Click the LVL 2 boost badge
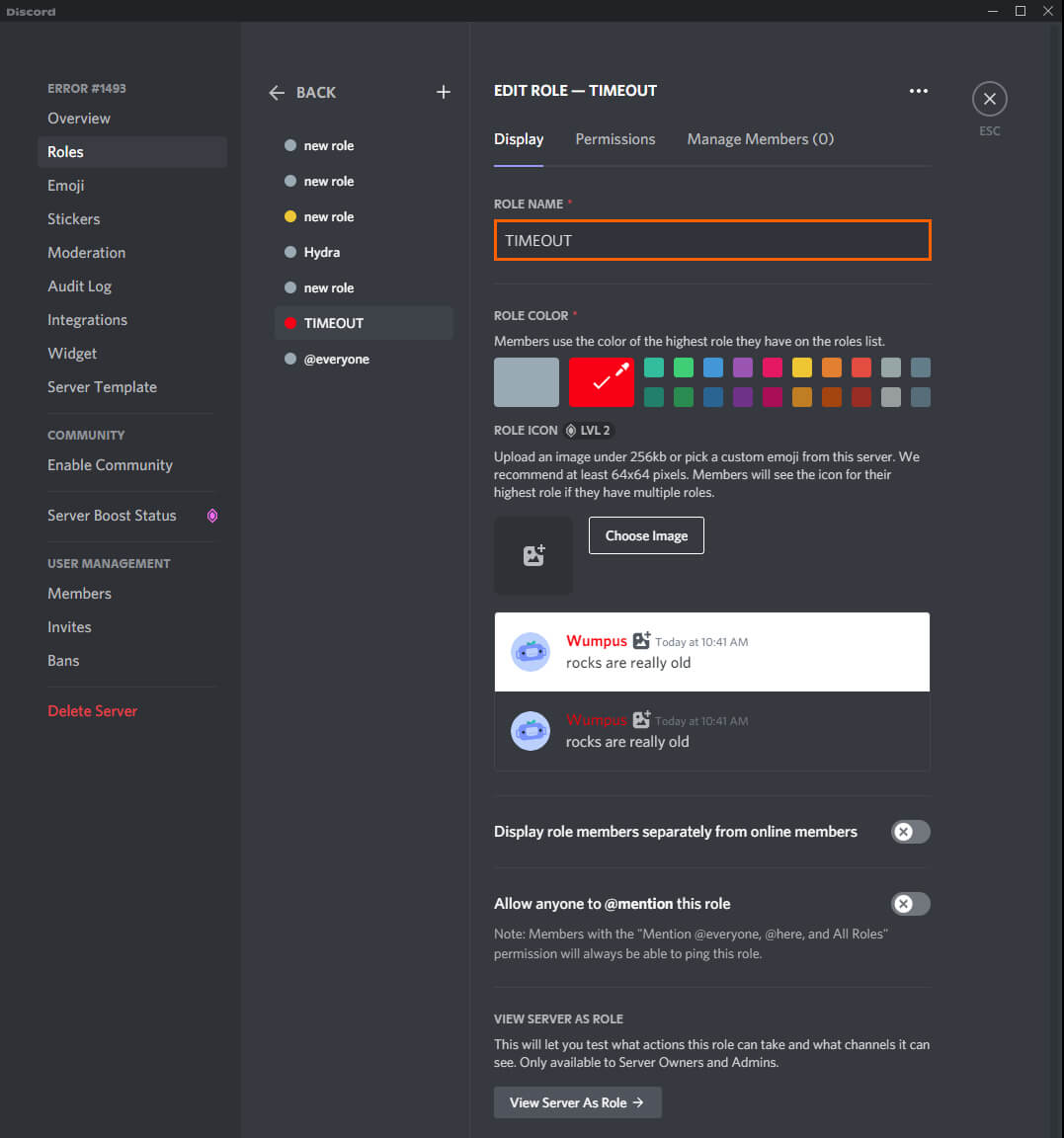The image size is (1064, 1138). tap(590, 431)
